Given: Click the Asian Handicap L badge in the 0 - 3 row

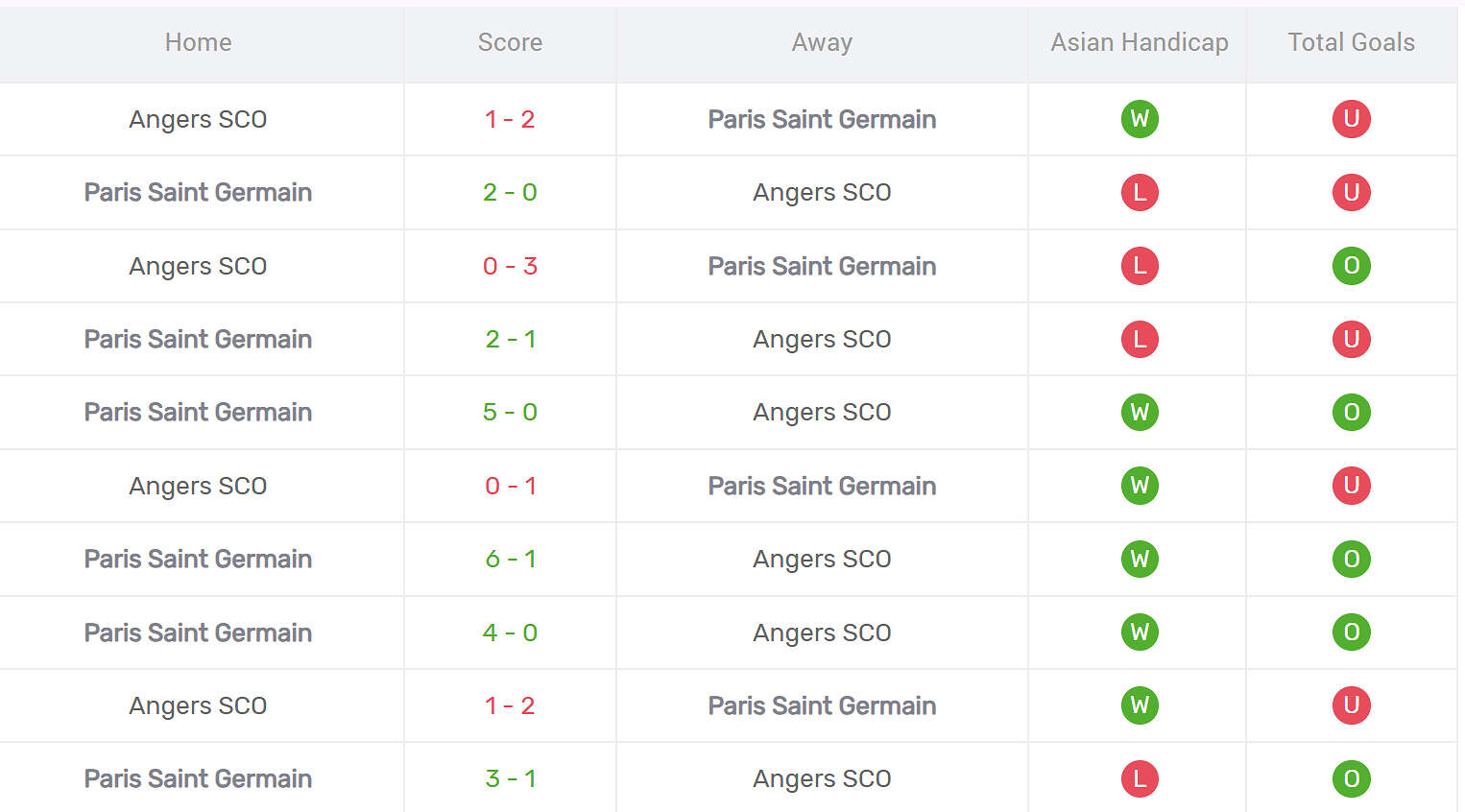Looking at the screenshot, I should [x=1140, y=266].
